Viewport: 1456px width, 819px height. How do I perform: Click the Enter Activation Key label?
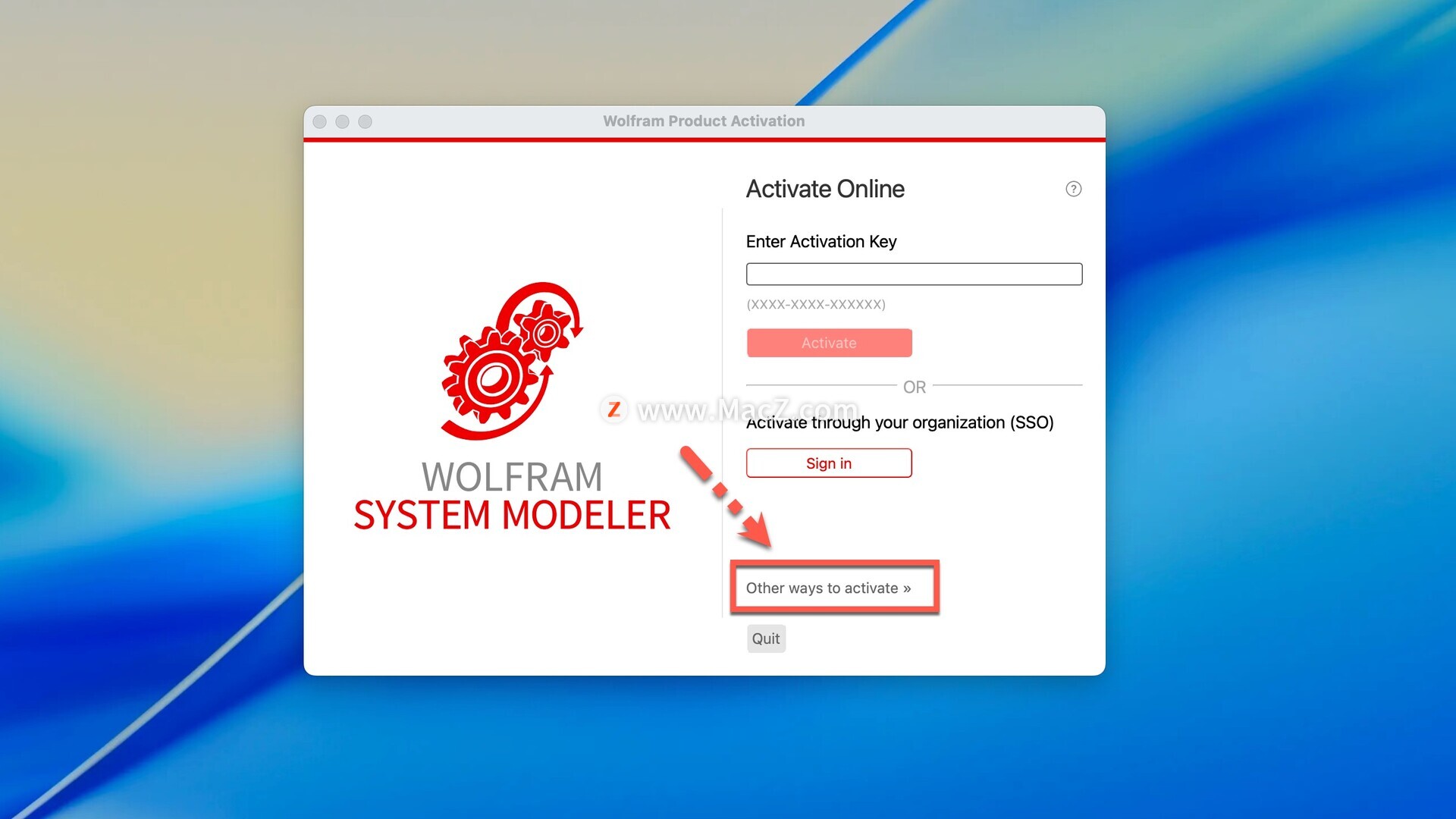821,241
